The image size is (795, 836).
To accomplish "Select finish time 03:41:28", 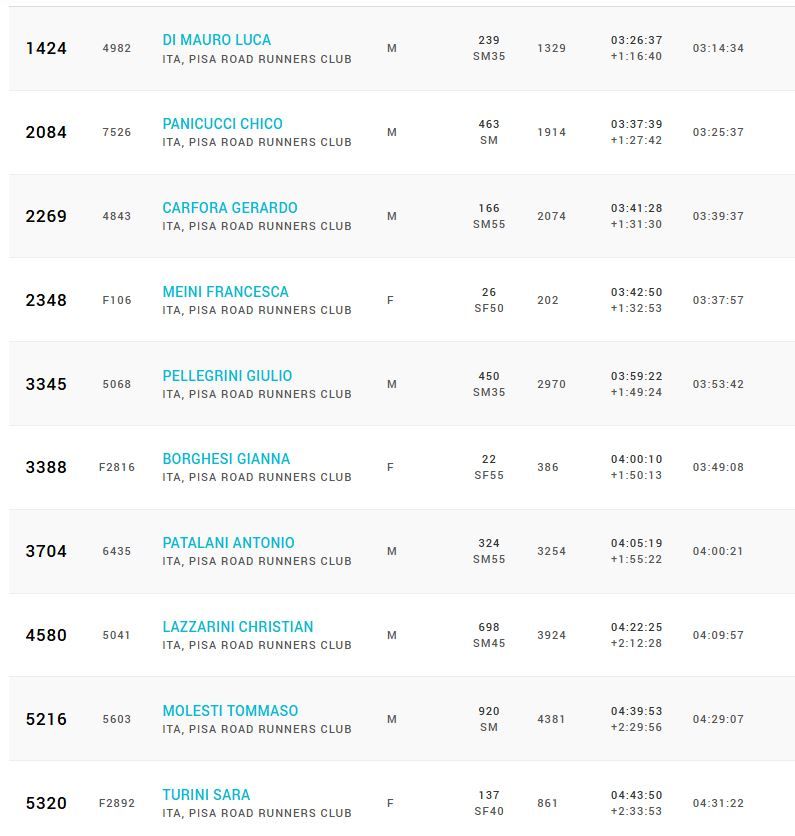I will tap(636, 208).
